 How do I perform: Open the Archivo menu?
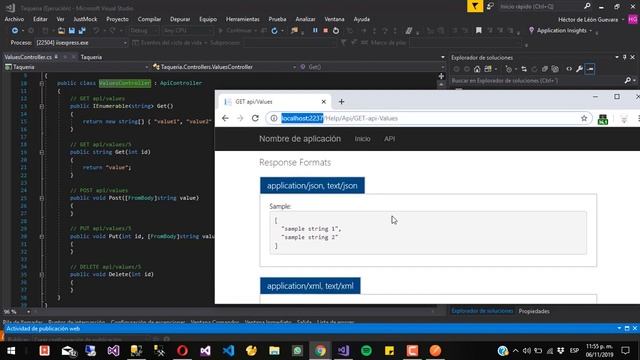pyautogui.click(x=14, y=19)
